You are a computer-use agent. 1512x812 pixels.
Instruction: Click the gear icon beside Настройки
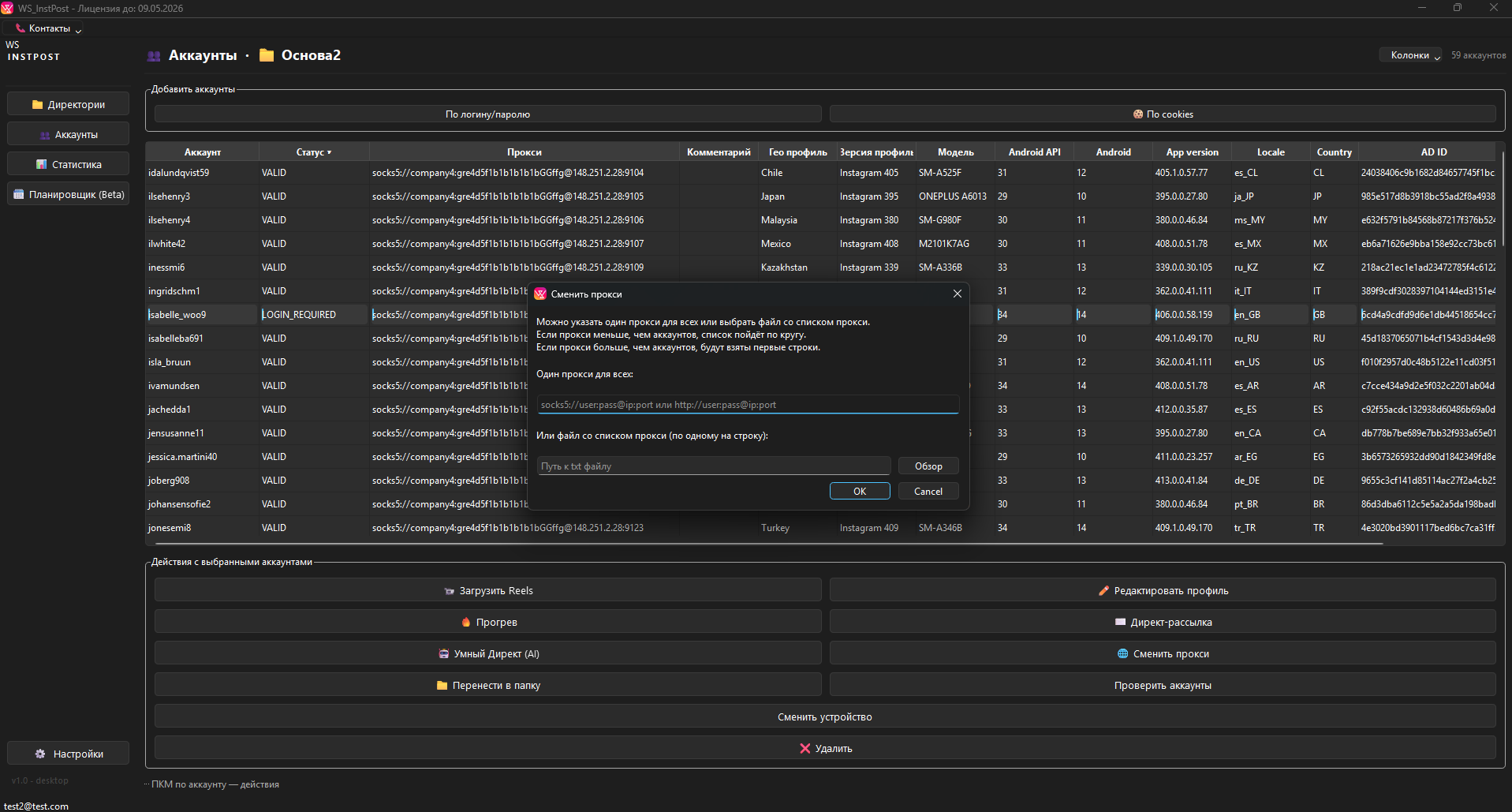[40, 754]
